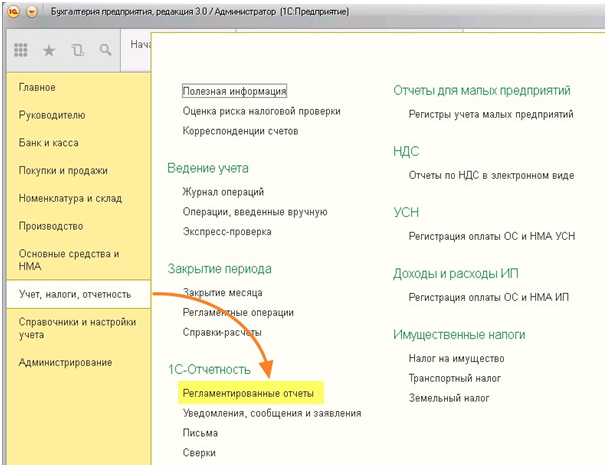The width and height of the screenshot is (607, 467).
Task: Open Журнал операций
Action: (223, 192)
